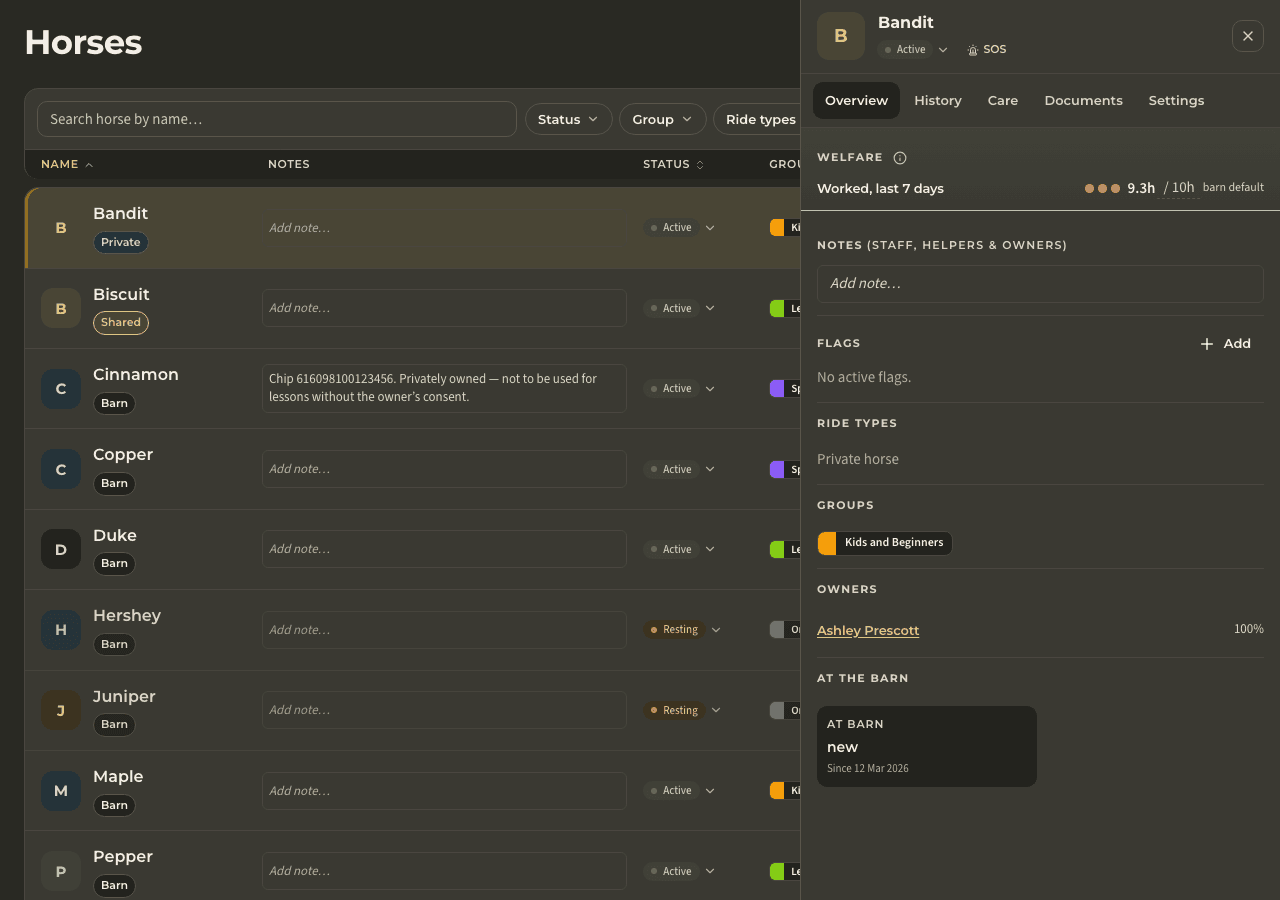Image resolution: width=1280 pixels, height=900 pixels.
Task: Sort the list by Status column
Action: pyautogui.click(x=673, y=164)
